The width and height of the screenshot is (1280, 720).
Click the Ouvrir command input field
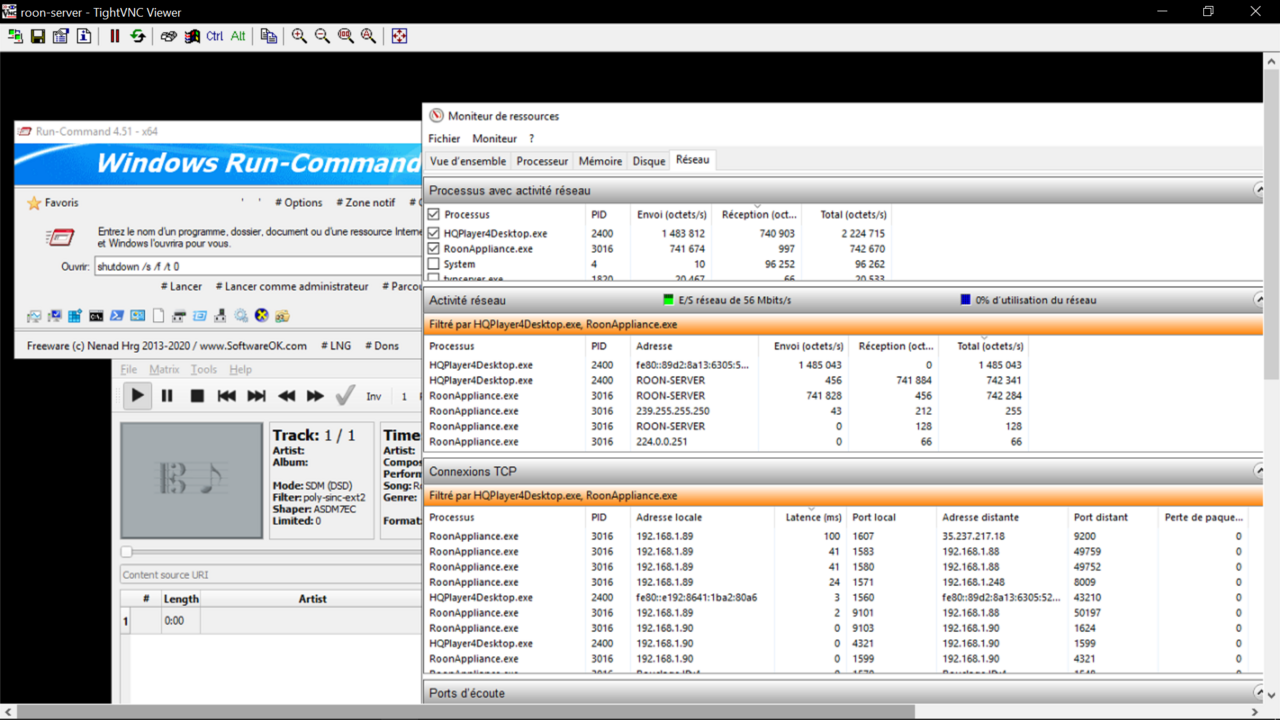258,267
